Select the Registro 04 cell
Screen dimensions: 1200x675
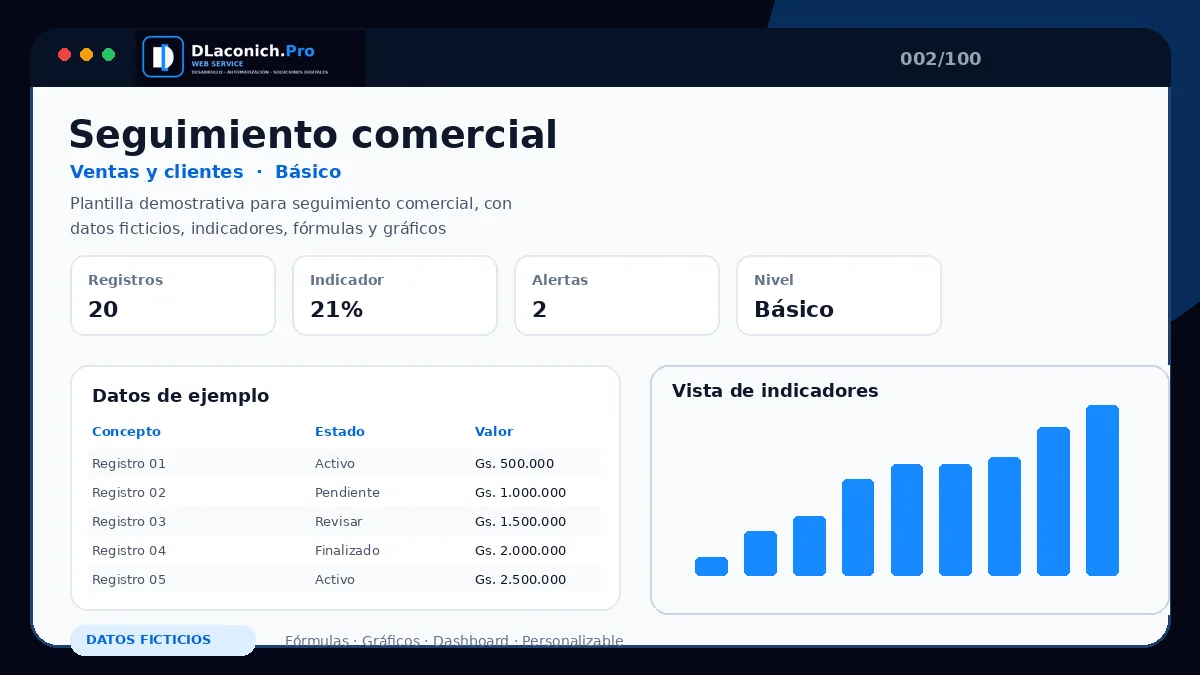click(x=129, y=551)
